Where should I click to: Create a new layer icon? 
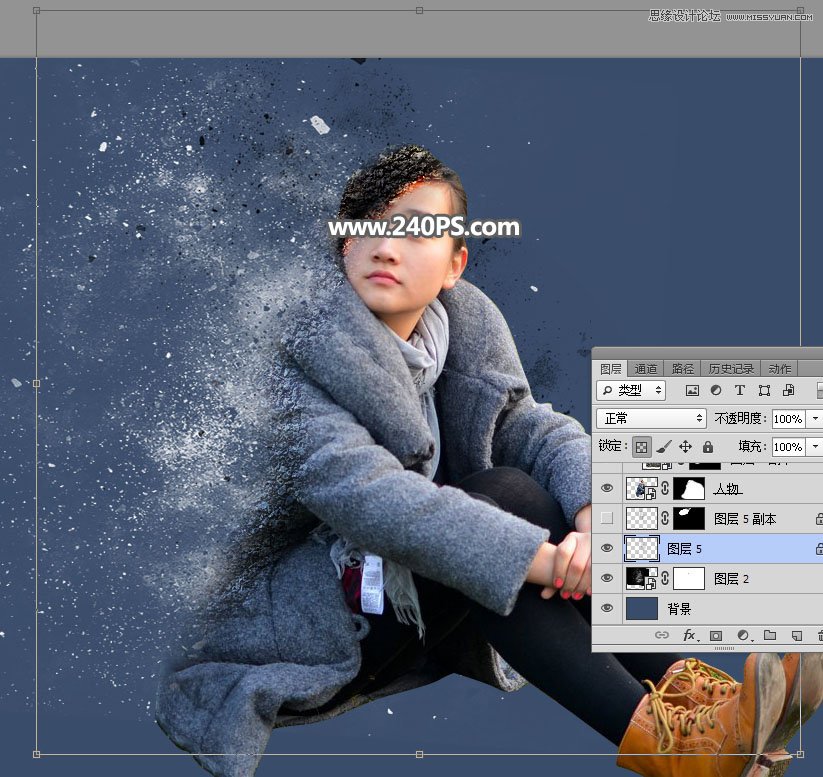[x=796, y=635]
